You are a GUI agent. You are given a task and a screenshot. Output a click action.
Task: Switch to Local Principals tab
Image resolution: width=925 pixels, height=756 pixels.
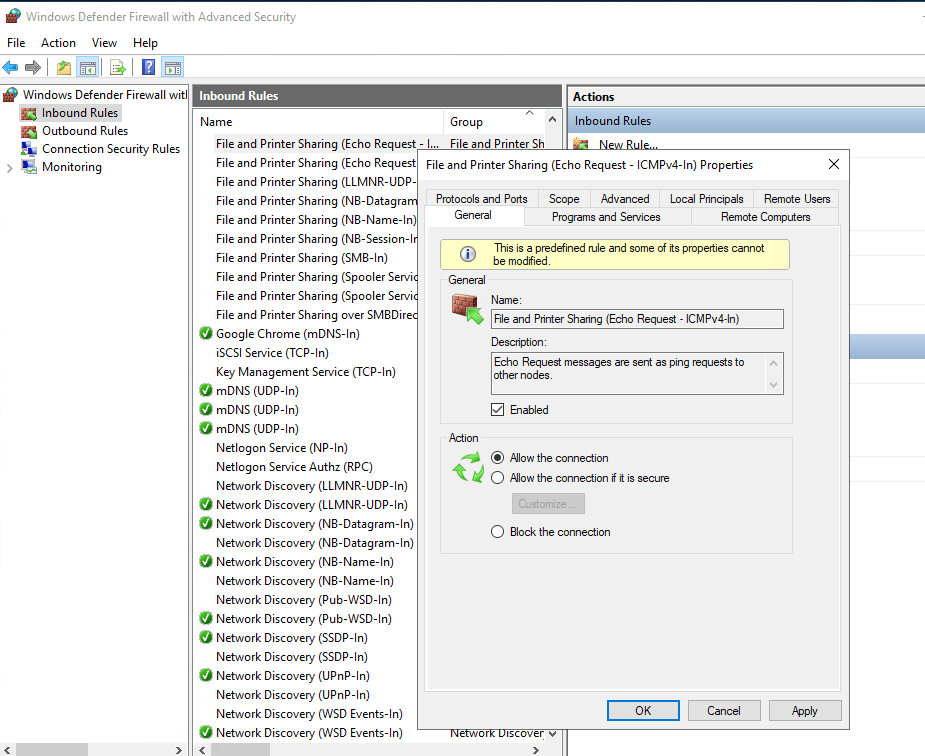[x=706, y=199]
